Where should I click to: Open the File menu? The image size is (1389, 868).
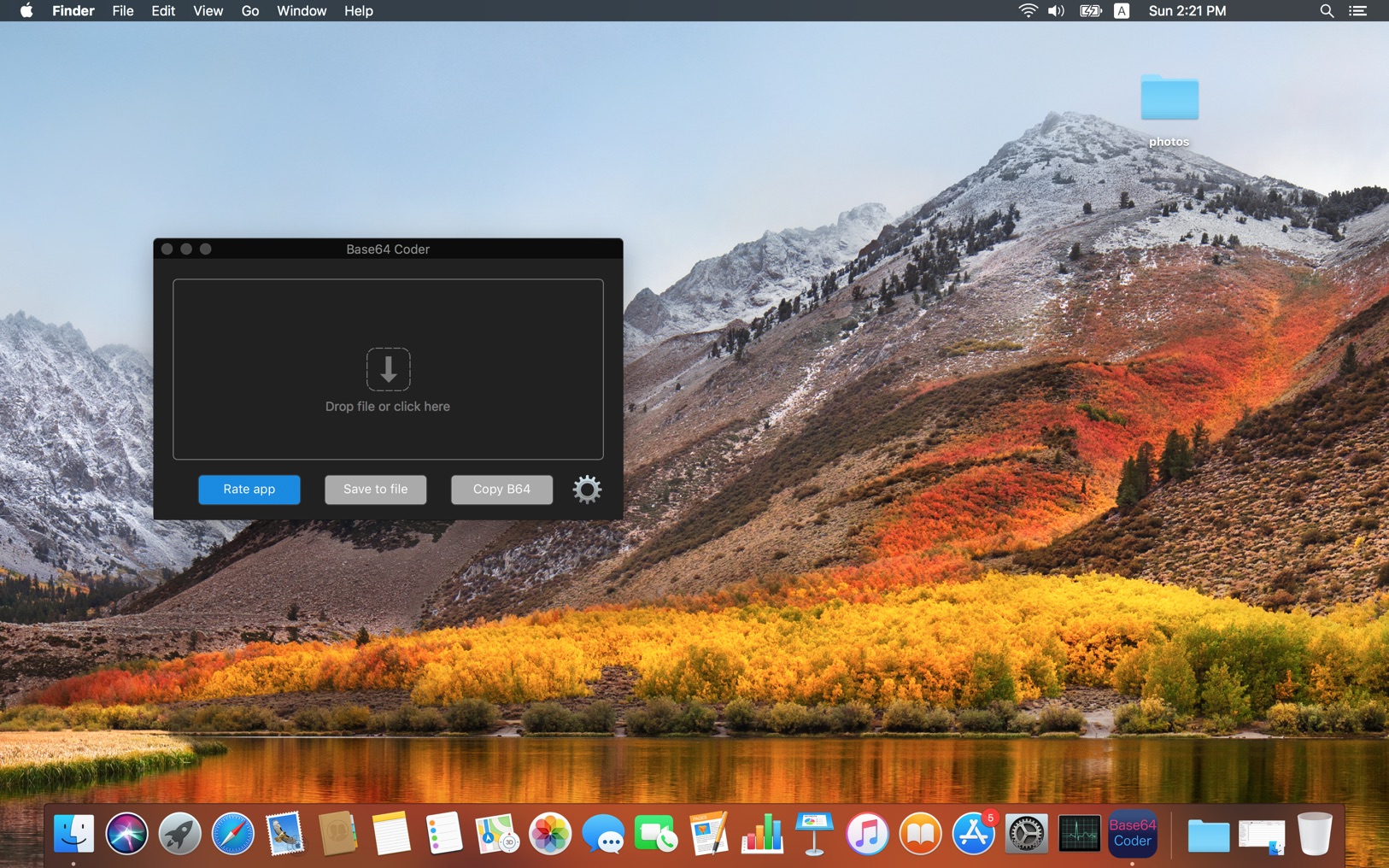pos(123,11)
